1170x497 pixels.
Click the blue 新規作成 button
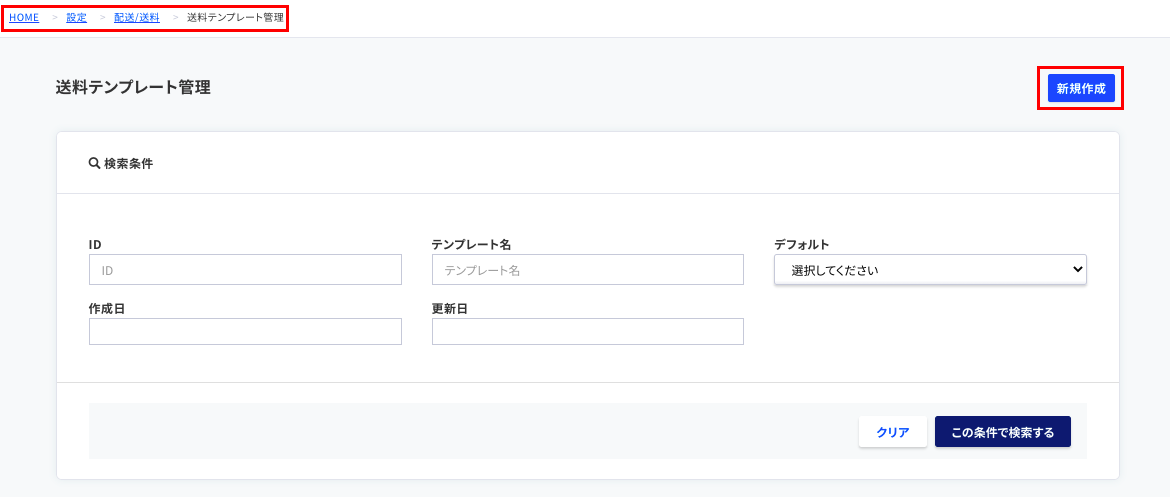click(x=1081, y=88)
